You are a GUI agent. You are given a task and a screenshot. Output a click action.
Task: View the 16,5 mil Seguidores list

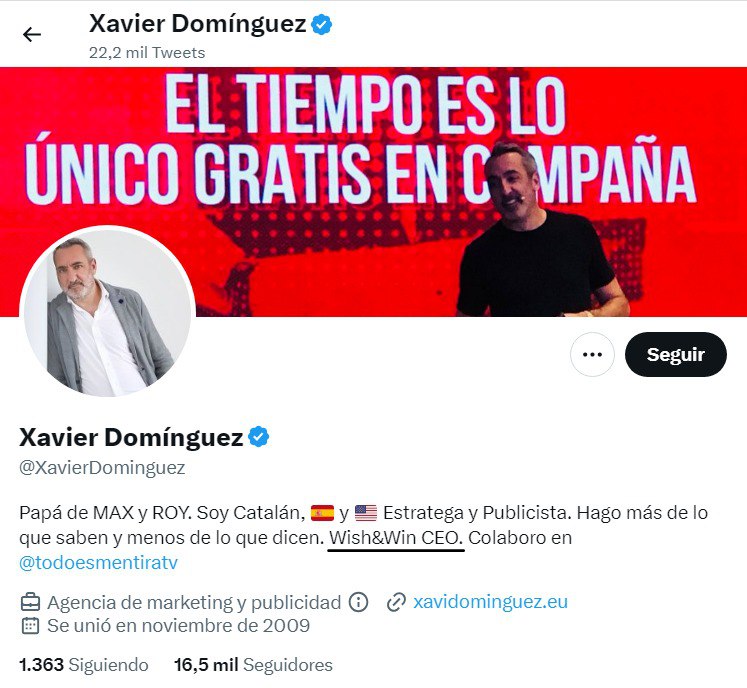(x=253, y=665)
